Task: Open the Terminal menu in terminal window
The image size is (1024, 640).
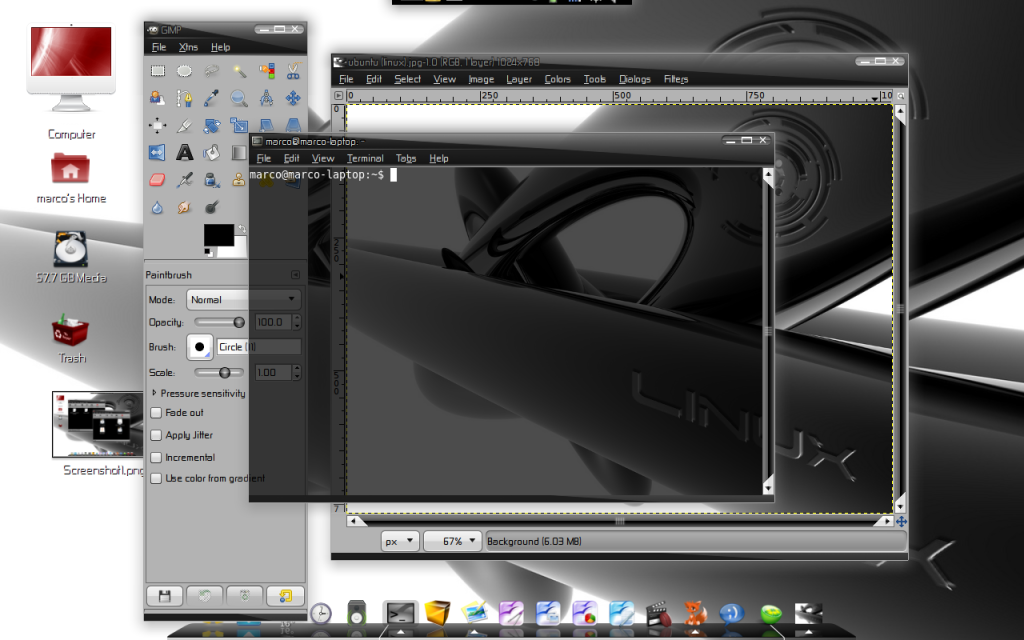Action: pos(365,158)
